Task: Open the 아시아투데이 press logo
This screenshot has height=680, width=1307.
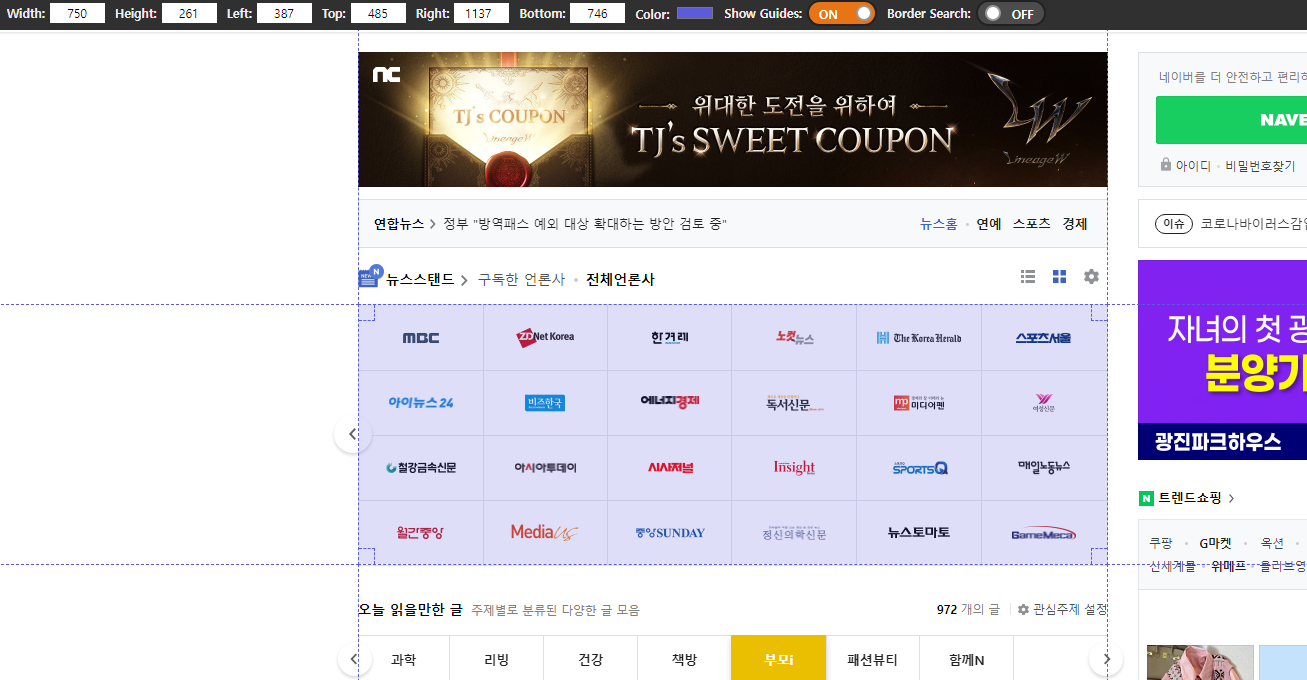Action: point(545,468)
